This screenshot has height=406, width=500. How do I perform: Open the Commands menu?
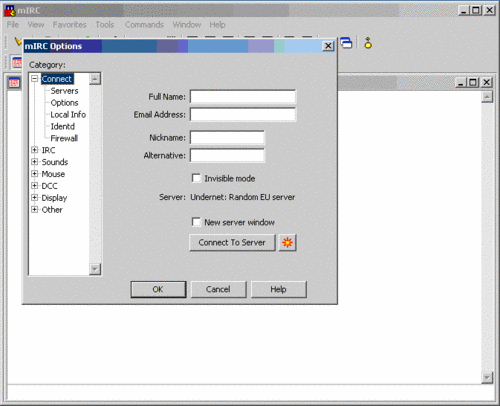144,25
